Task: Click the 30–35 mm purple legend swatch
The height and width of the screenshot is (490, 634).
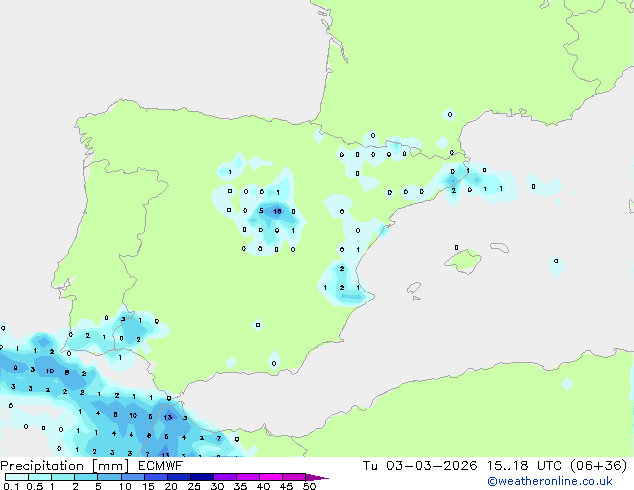Action: (x=225, y=477)
